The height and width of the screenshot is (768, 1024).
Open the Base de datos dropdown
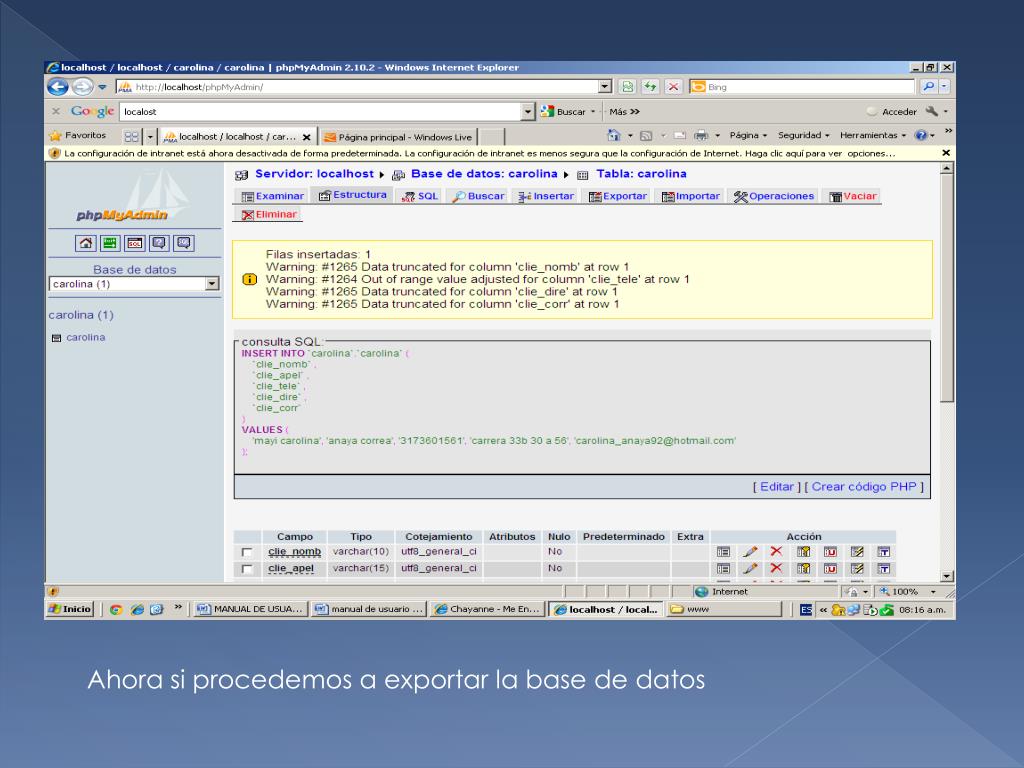click(x=212, y=284)
